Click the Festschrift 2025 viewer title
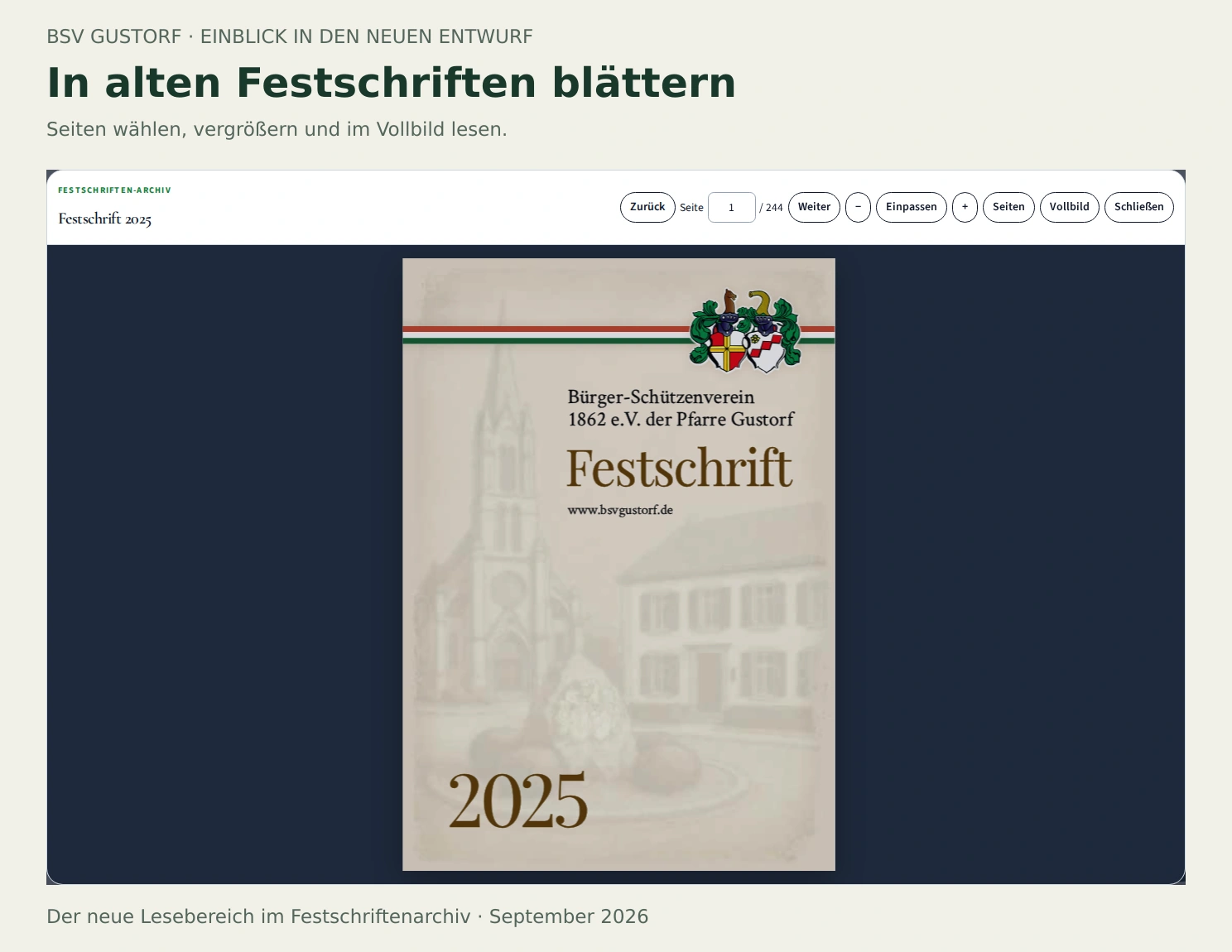 (105, 219)
